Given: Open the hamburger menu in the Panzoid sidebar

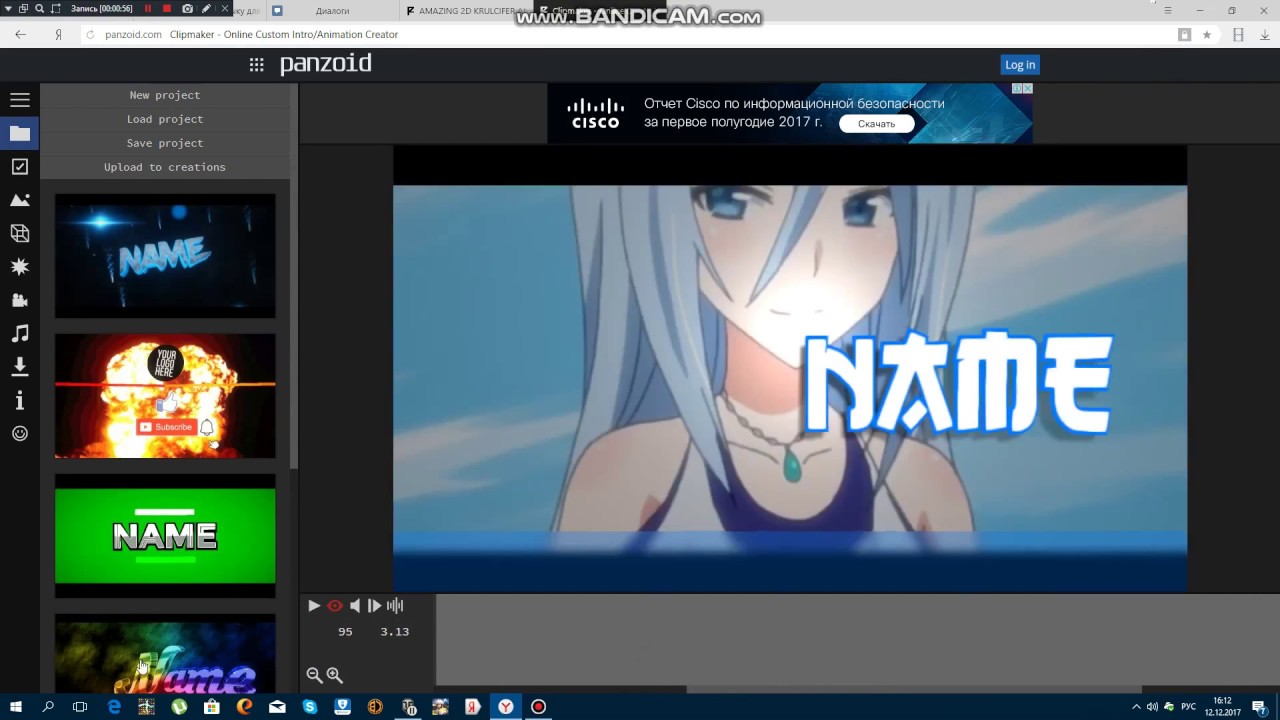Looking at the screenshot, I should click(20, 100).
